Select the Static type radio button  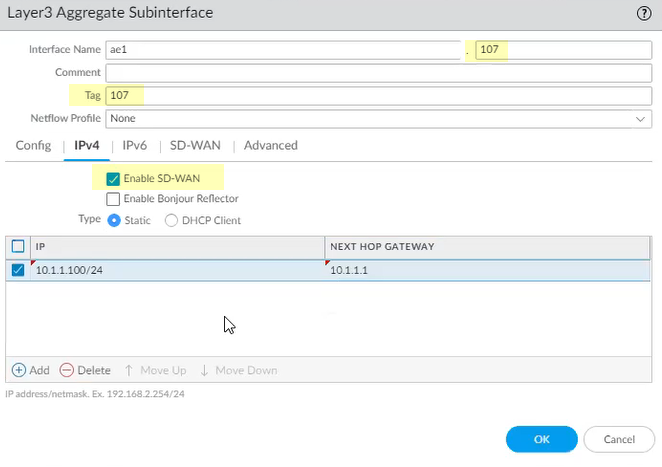coord(114,220)
